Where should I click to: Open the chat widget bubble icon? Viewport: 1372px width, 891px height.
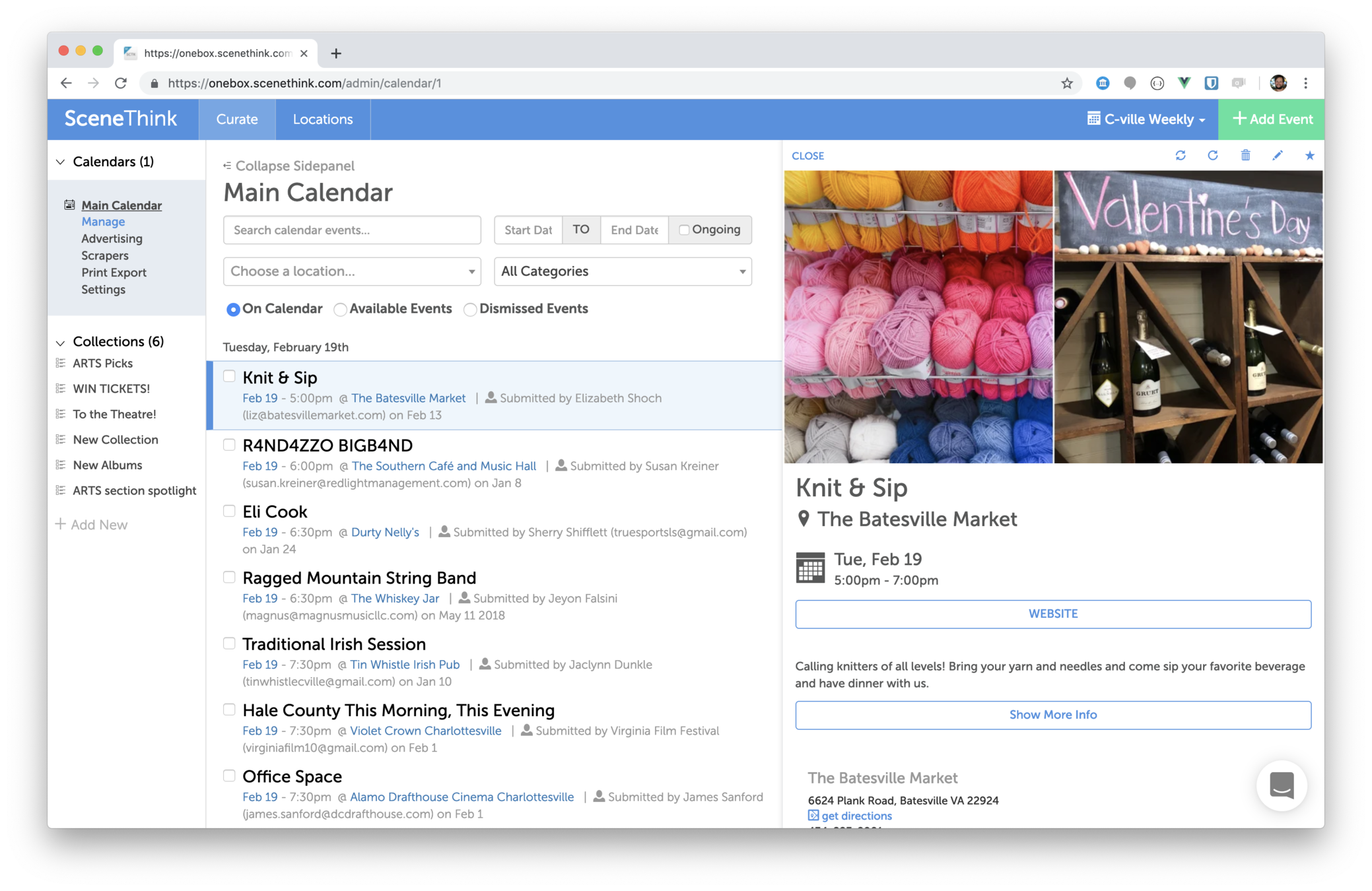[x=1282, y=785]
